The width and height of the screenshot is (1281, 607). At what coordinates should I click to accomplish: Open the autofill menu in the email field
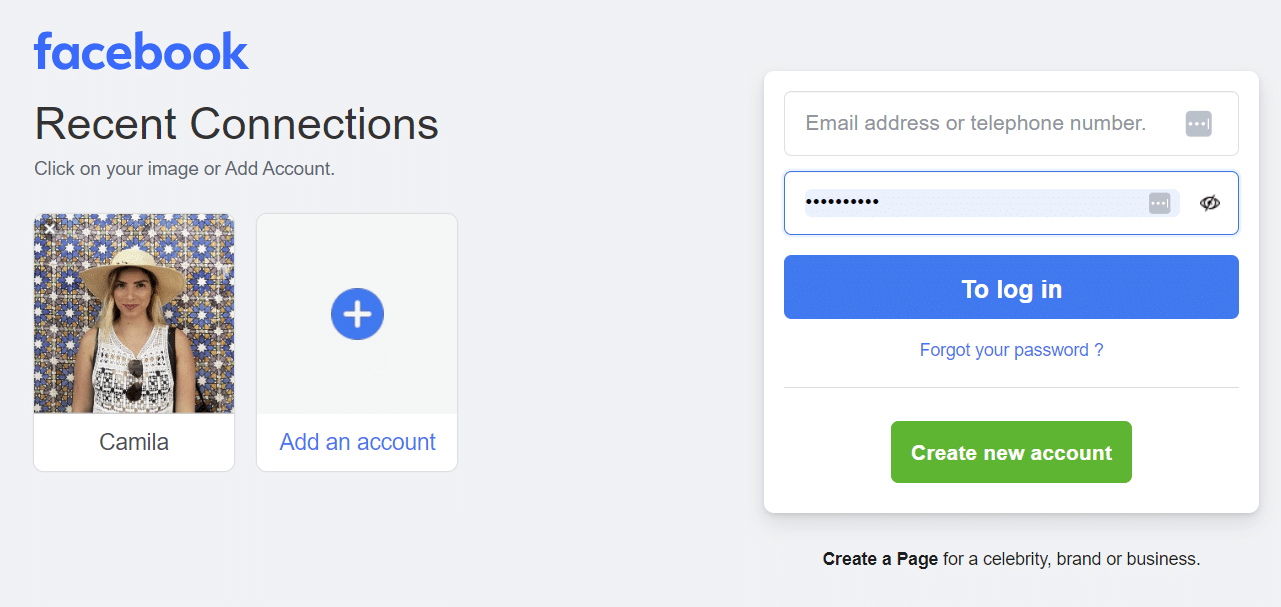tap(1198, 123)
